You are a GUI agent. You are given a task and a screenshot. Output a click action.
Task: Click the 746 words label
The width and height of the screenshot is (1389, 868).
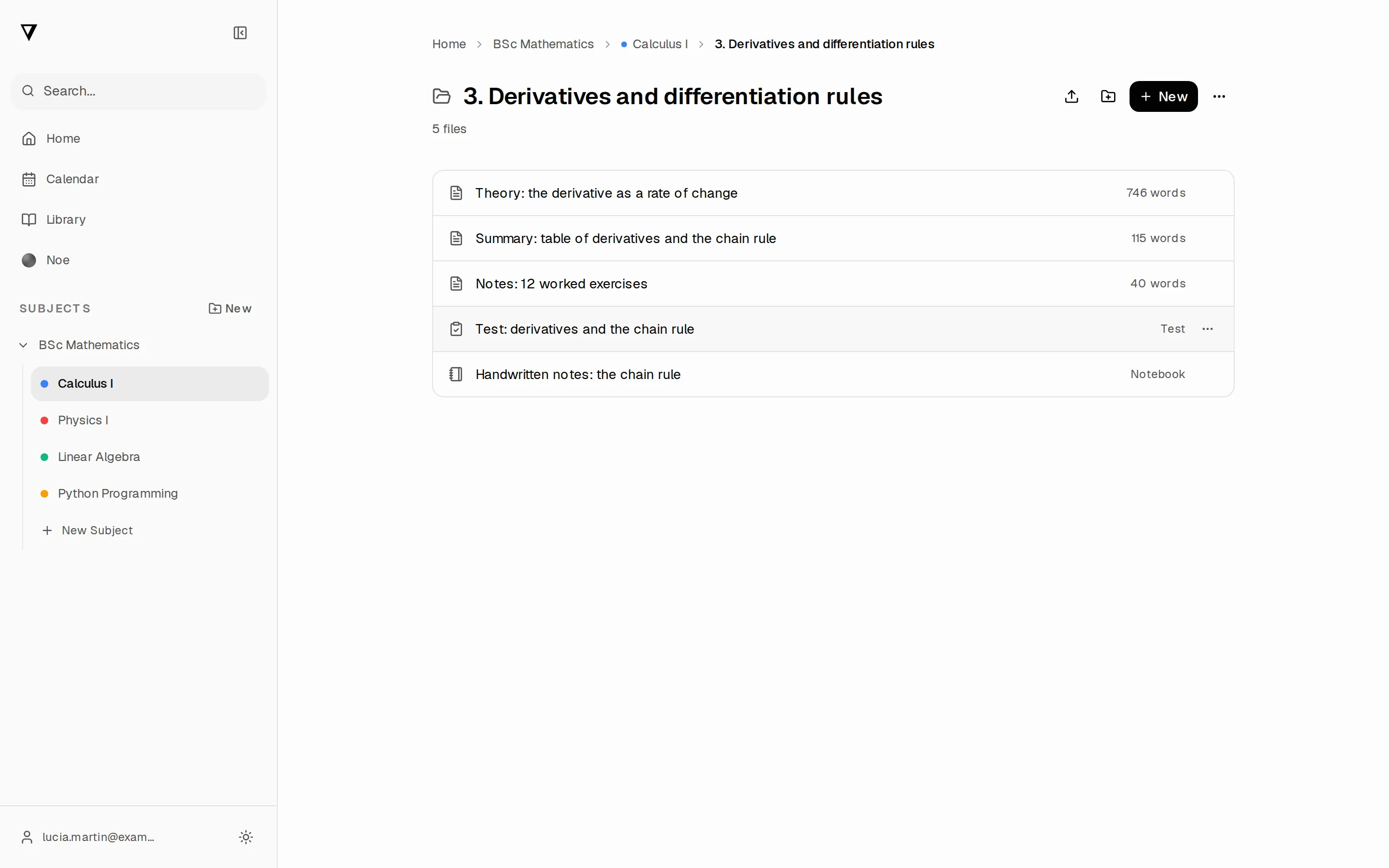point(1156,193)
